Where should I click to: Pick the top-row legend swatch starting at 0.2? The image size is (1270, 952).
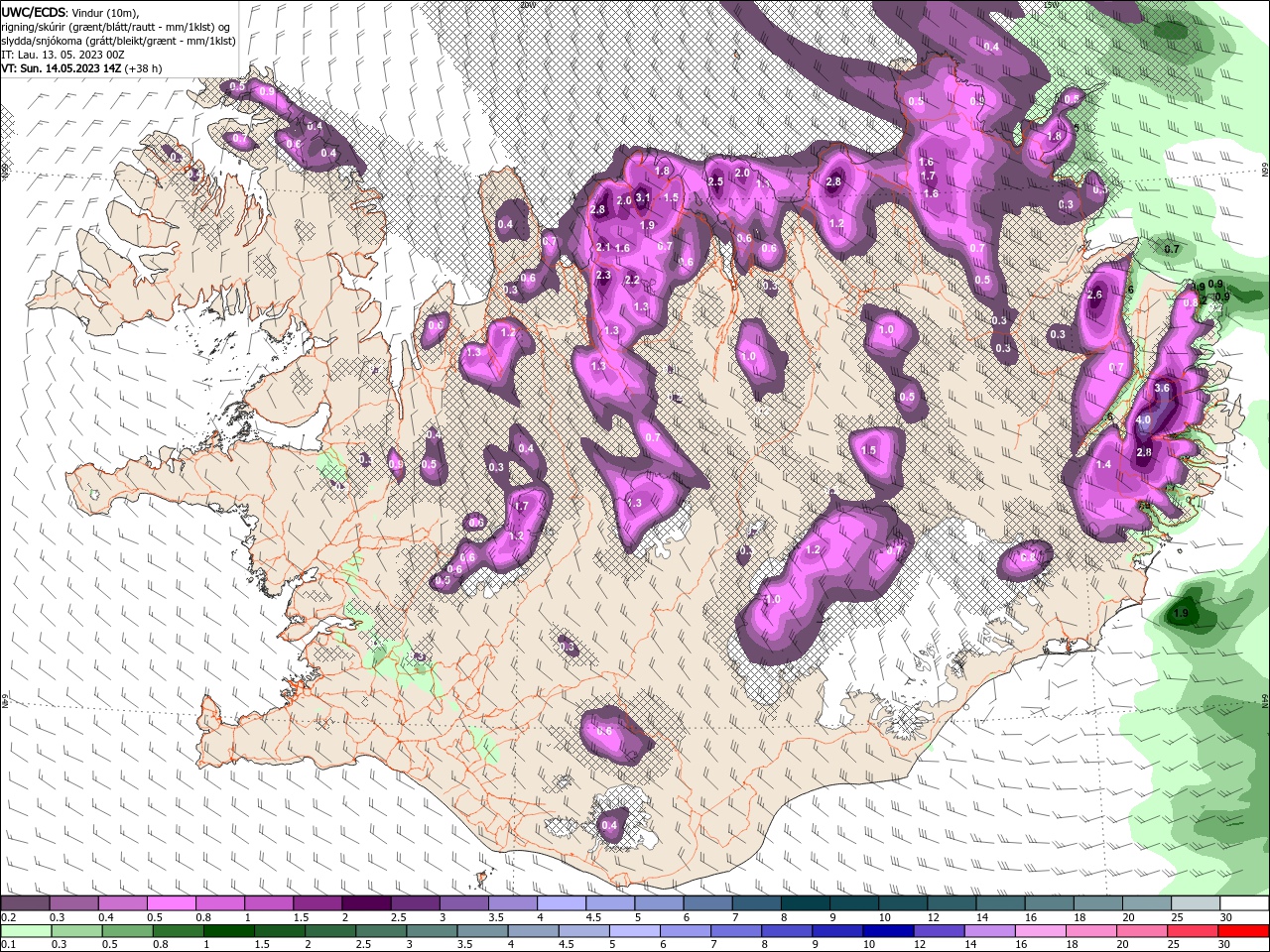pos(25,903)
